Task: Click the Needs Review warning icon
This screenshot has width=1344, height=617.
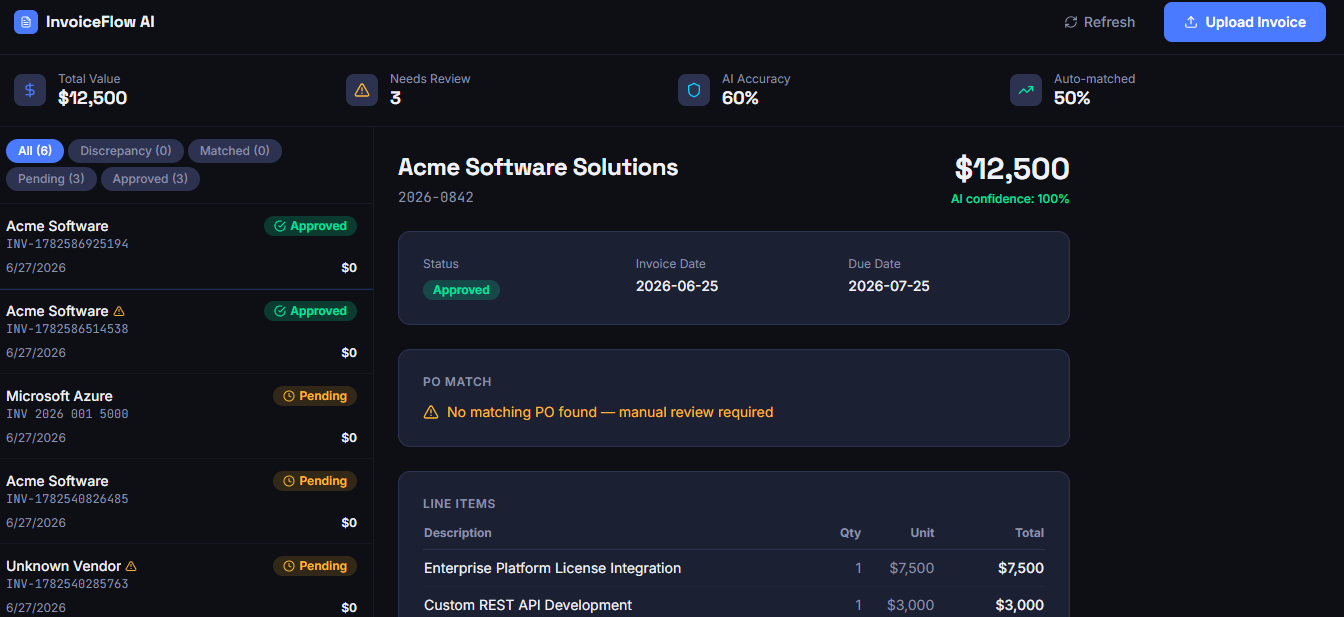Action: coord(362,89)
